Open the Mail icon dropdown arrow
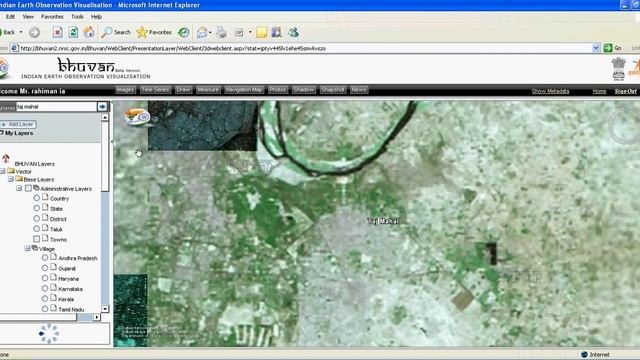 (210, 32)
